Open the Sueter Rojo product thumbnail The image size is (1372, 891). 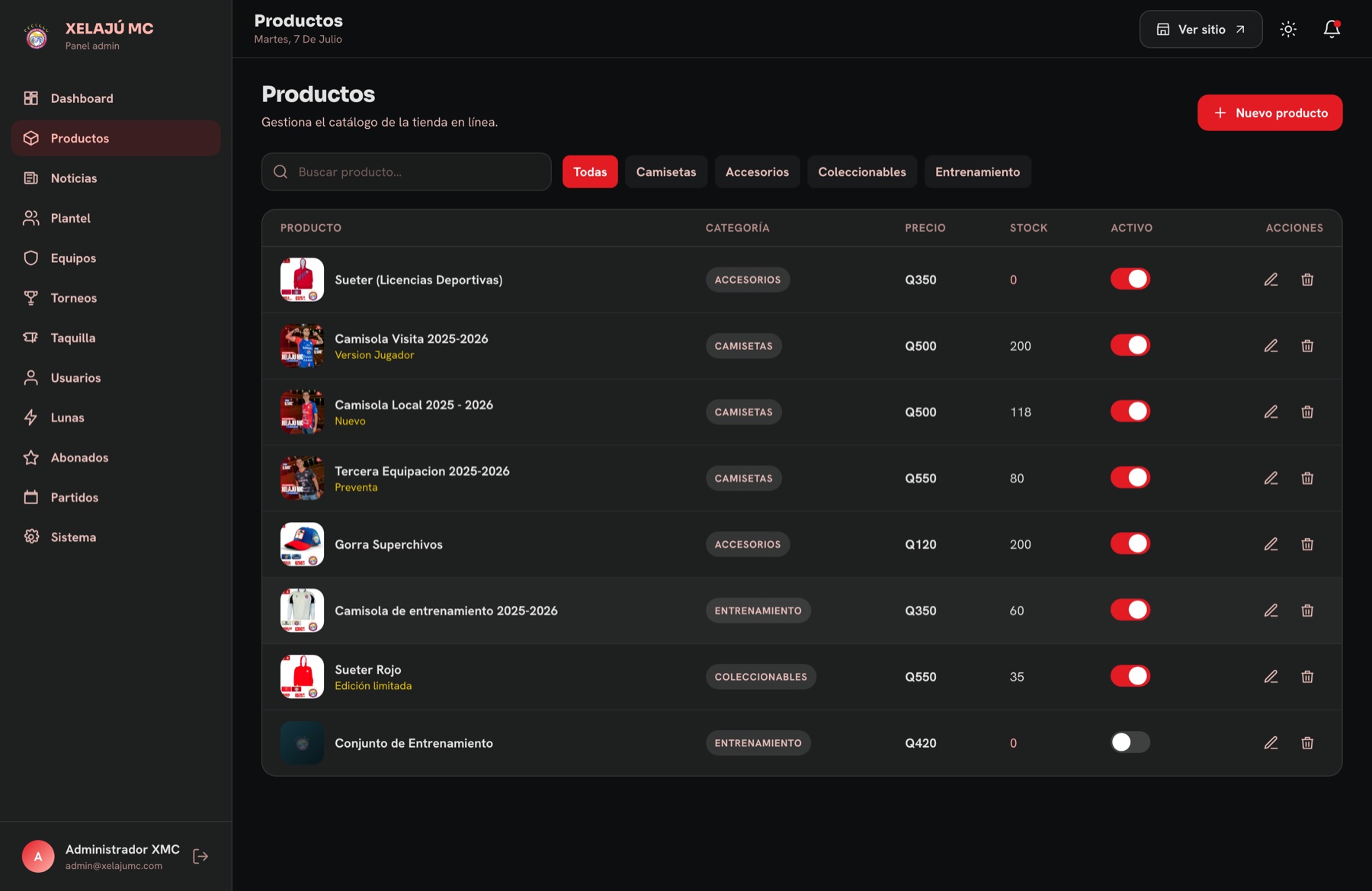[302, 677]
